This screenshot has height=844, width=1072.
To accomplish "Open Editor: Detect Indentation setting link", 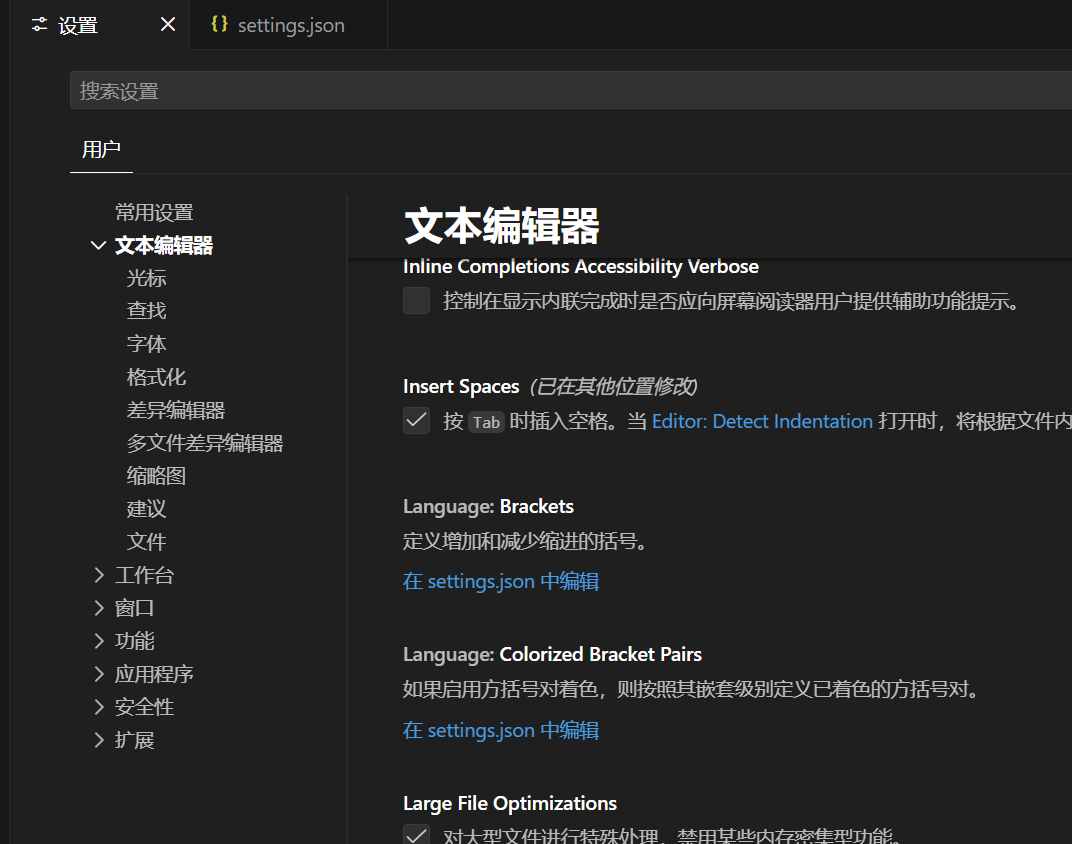I will tap(762, 420).
